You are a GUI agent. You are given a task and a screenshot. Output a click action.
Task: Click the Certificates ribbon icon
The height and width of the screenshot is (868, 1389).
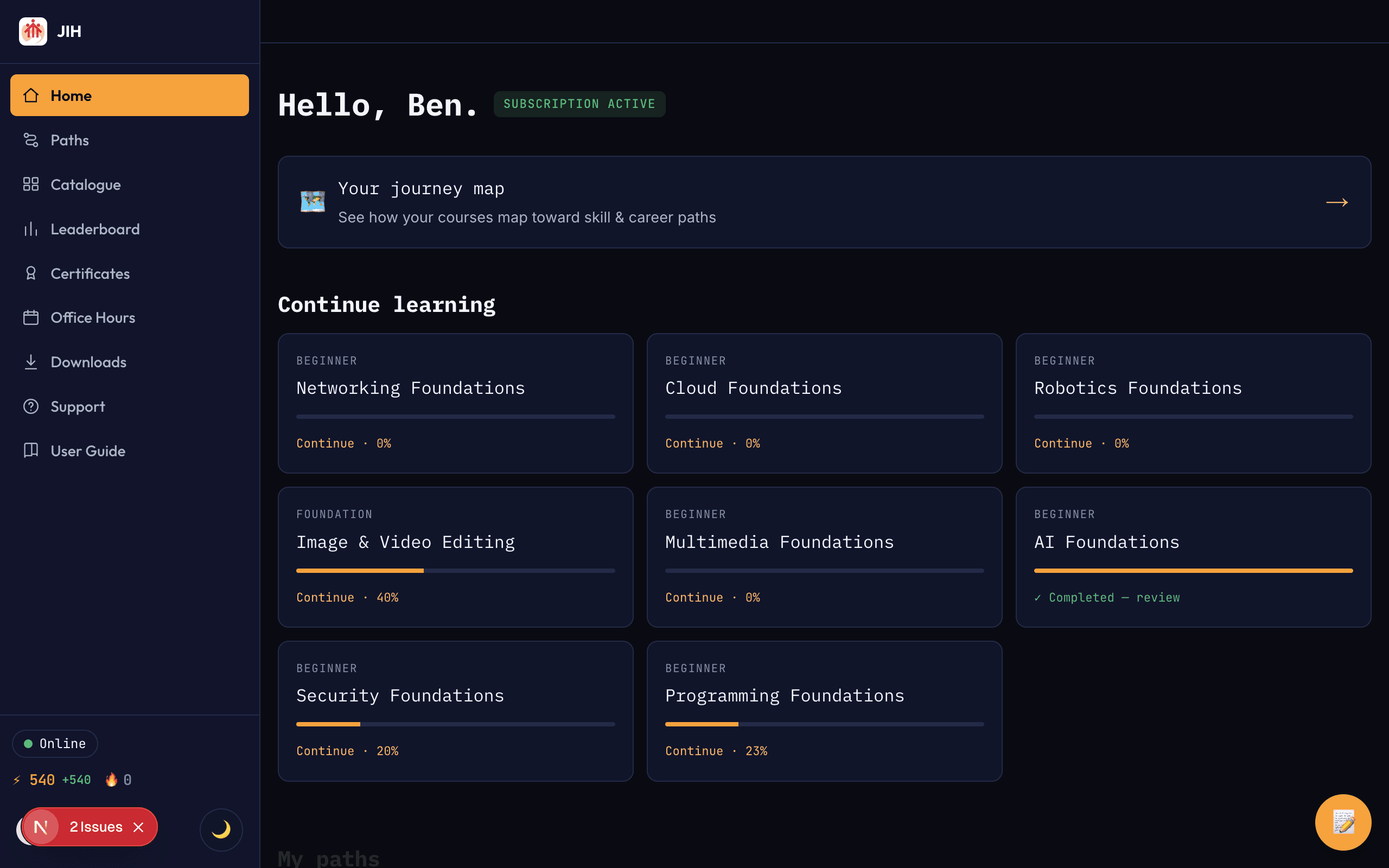(x=31, y=273)
